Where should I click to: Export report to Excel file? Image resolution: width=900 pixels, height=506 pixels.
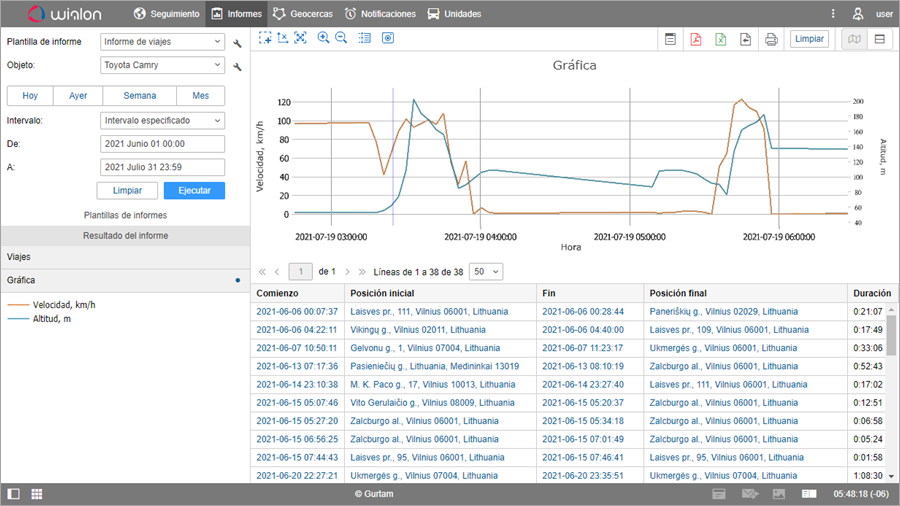point(720,40)
